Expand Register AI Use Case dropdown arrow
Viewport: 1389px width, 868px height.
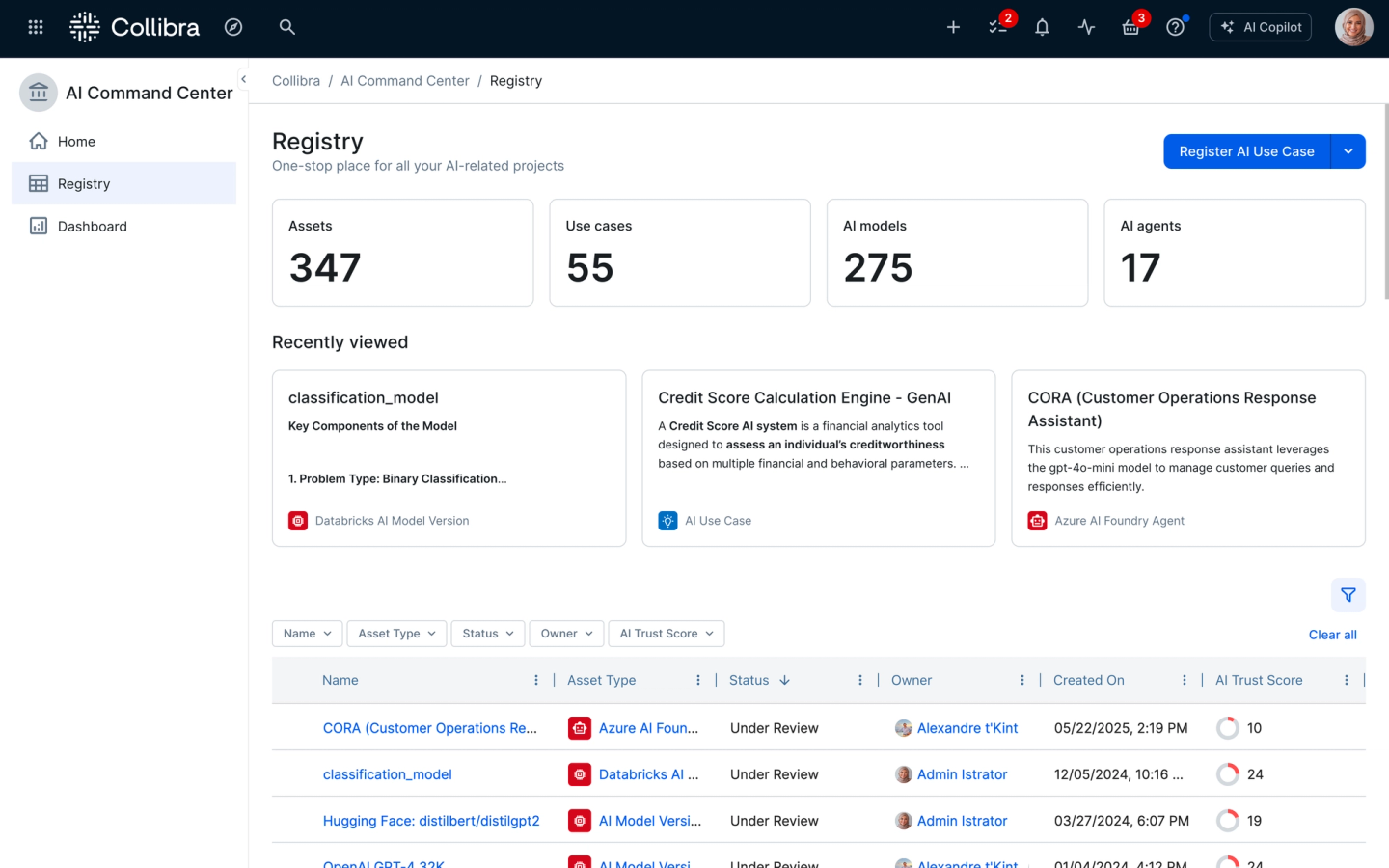(1348, 151)
